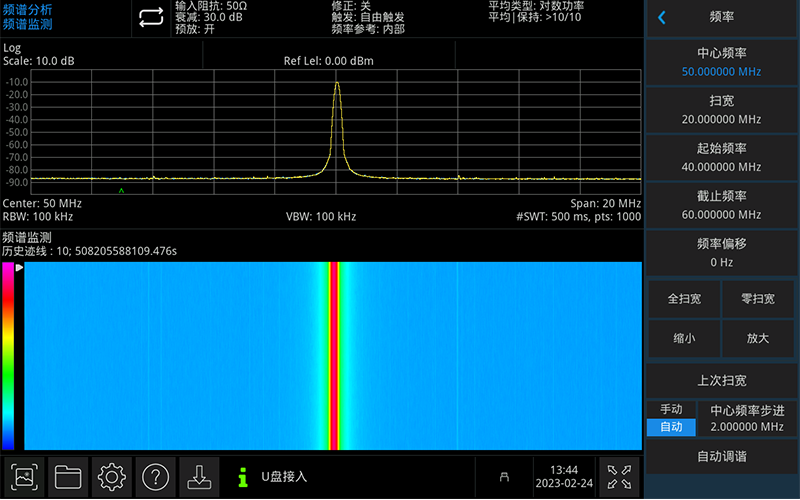
Task: Open the 起始频率 40.000000 MHz setting
Action: [721, 157]
